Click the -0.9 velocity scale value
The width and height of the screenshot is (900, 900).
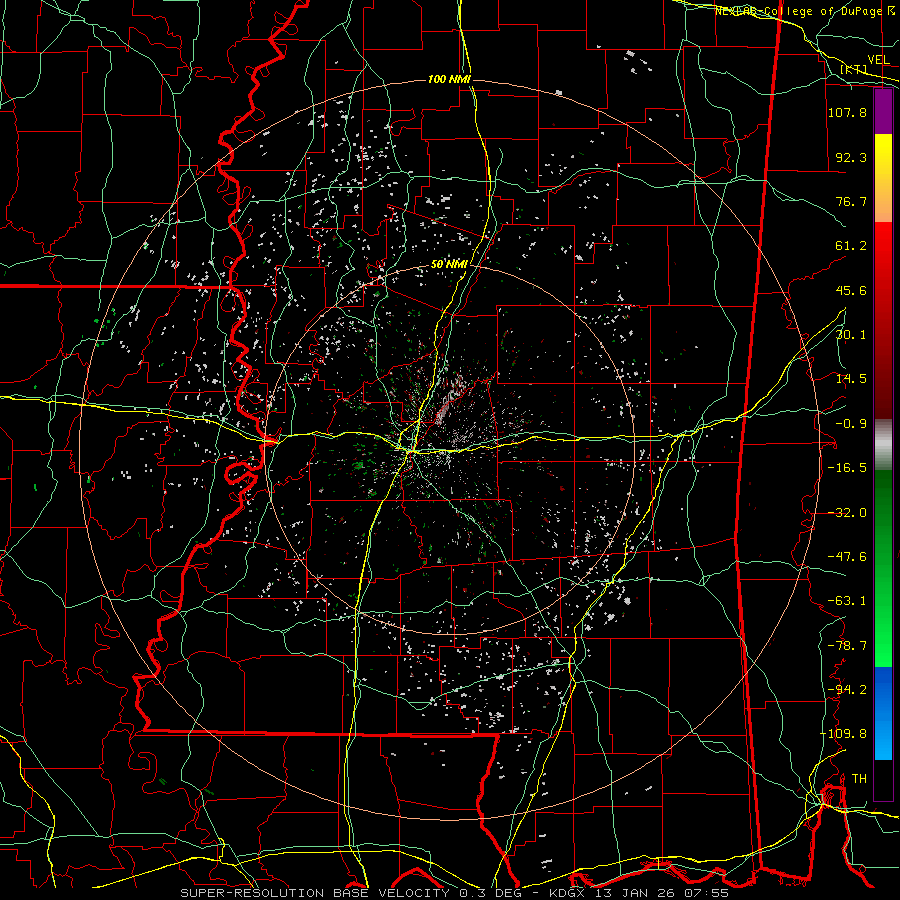pos(851,424)
